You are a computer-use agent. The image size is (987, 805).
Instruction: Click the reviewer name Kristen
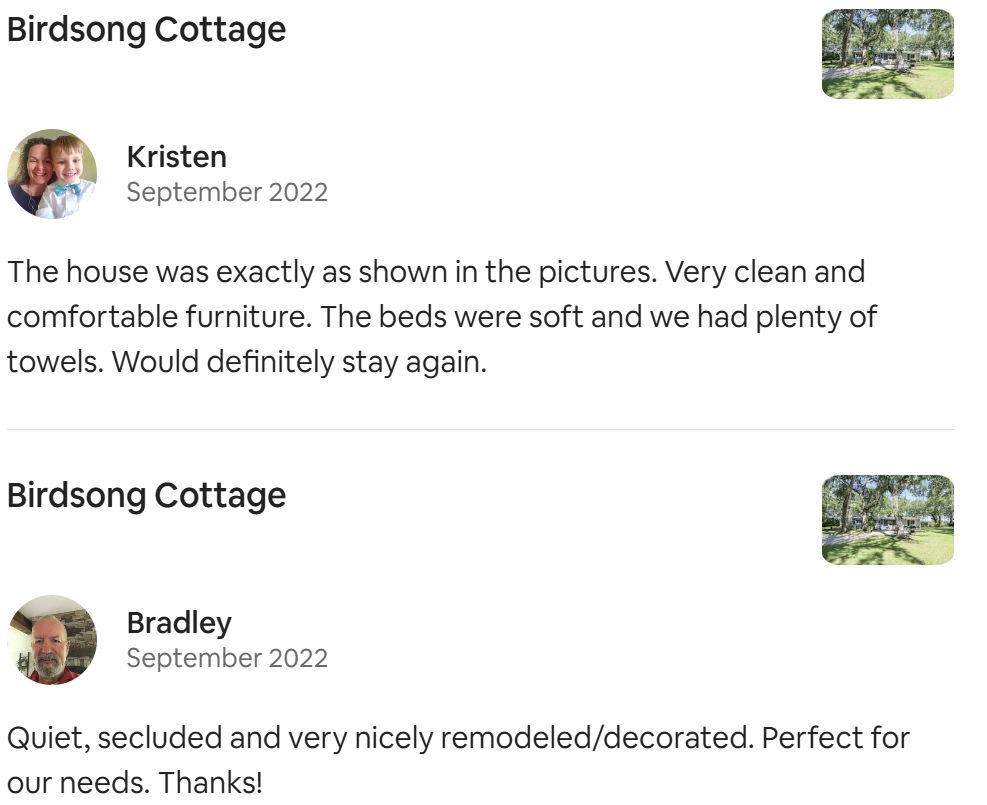click(176, 157)
